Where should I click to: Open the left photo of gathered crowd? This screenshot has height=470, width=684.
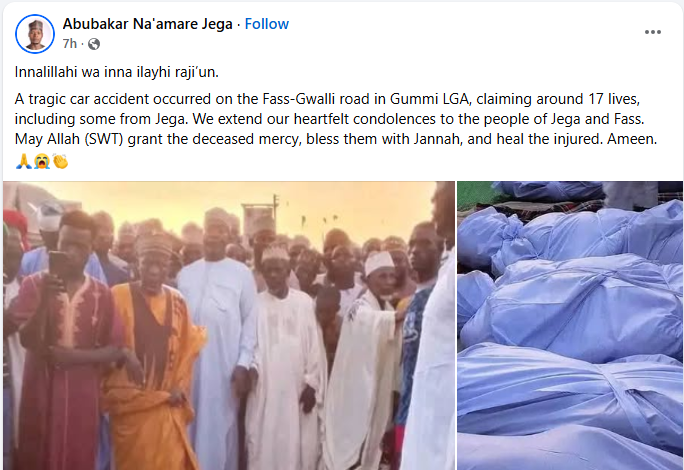click(229, 326)
